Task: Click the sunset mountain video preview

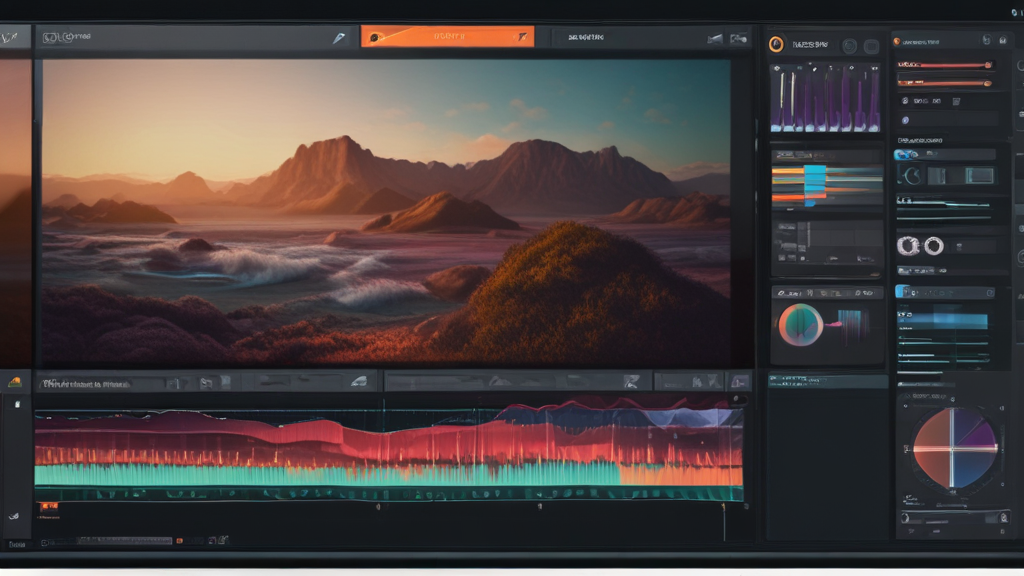Action: coord(386,212)
